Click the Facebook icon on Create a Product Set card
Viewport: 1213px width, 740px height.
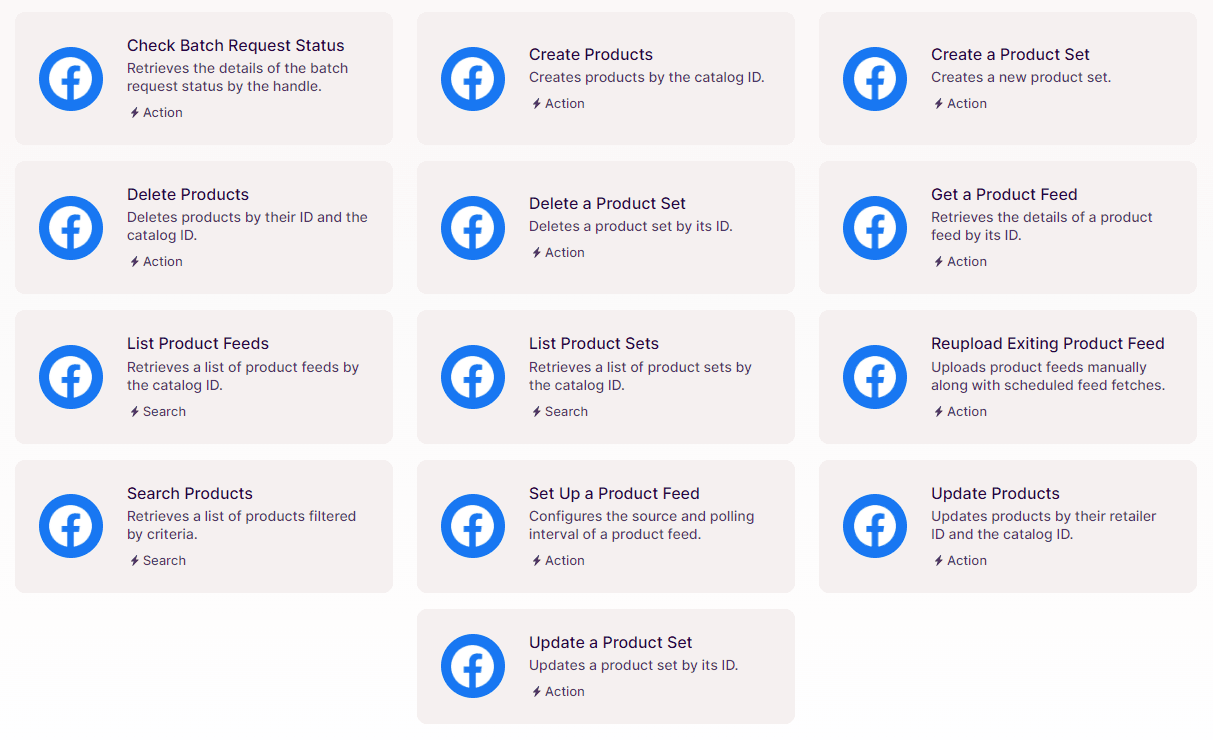tap(875, 78)
